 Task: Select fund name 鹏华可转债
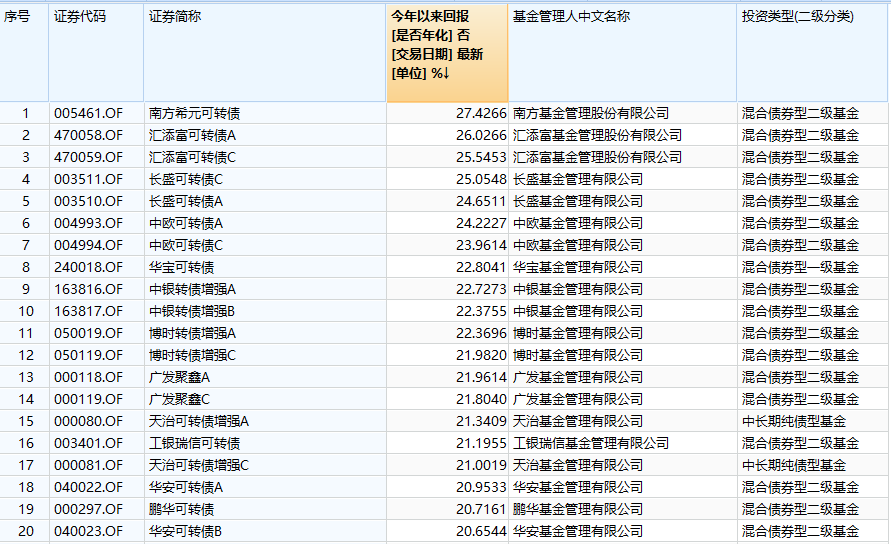tap(181, 509)
